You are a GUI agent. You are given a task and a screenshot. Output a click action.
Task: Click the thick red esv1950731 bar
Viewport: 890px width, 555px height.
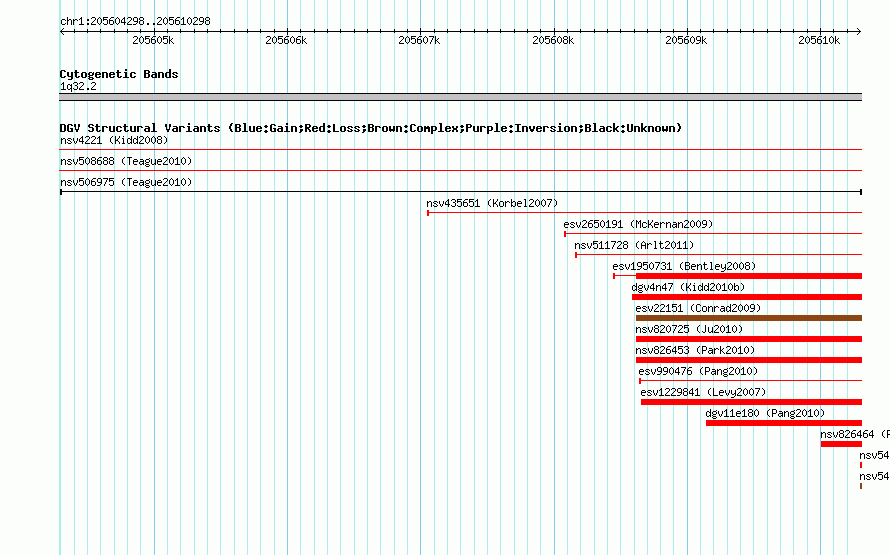[x=749, y=276]
